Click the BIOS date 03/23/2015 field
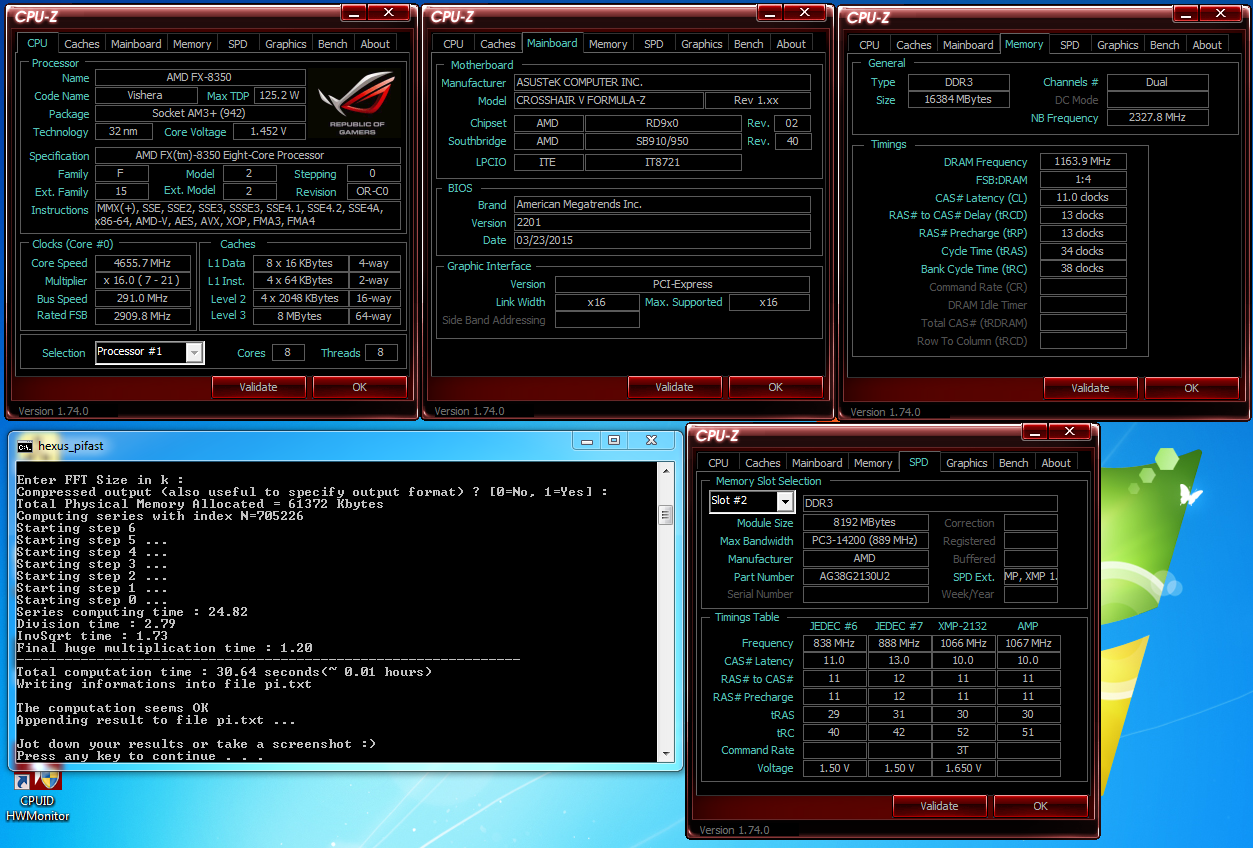This screenshot has width=1253, height=848. tap(662, 241)
